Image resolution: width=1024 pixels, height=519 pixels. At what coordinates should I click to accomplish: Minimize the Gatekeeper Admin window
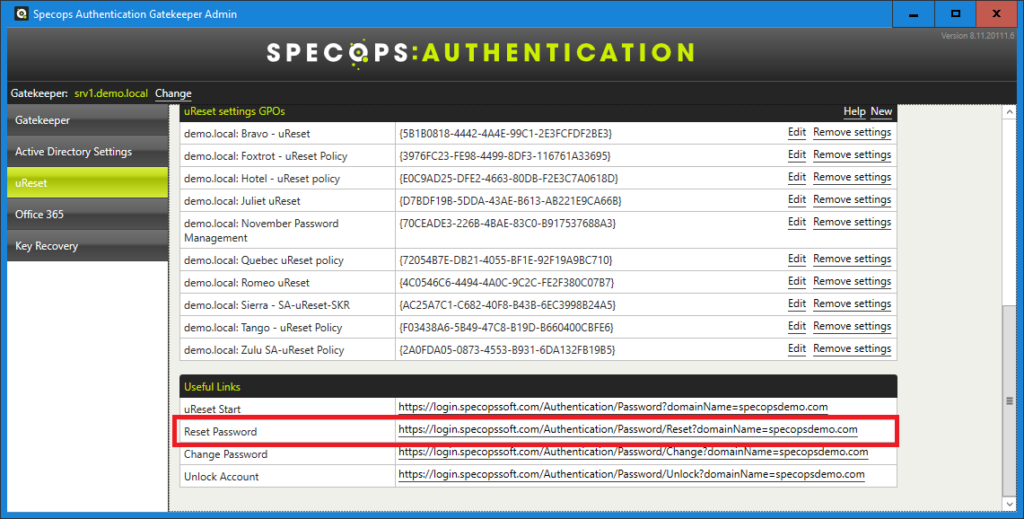[x=914, y=14]
